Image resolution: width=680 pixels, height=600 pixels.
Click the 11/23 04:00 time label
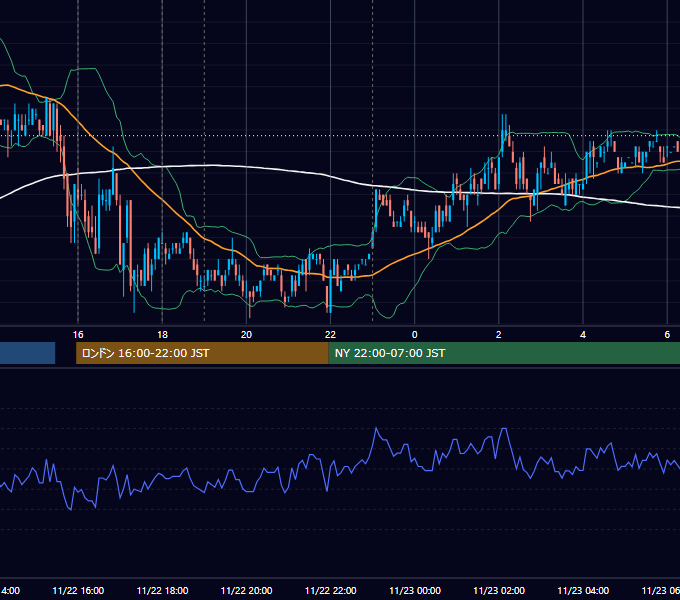583,591
